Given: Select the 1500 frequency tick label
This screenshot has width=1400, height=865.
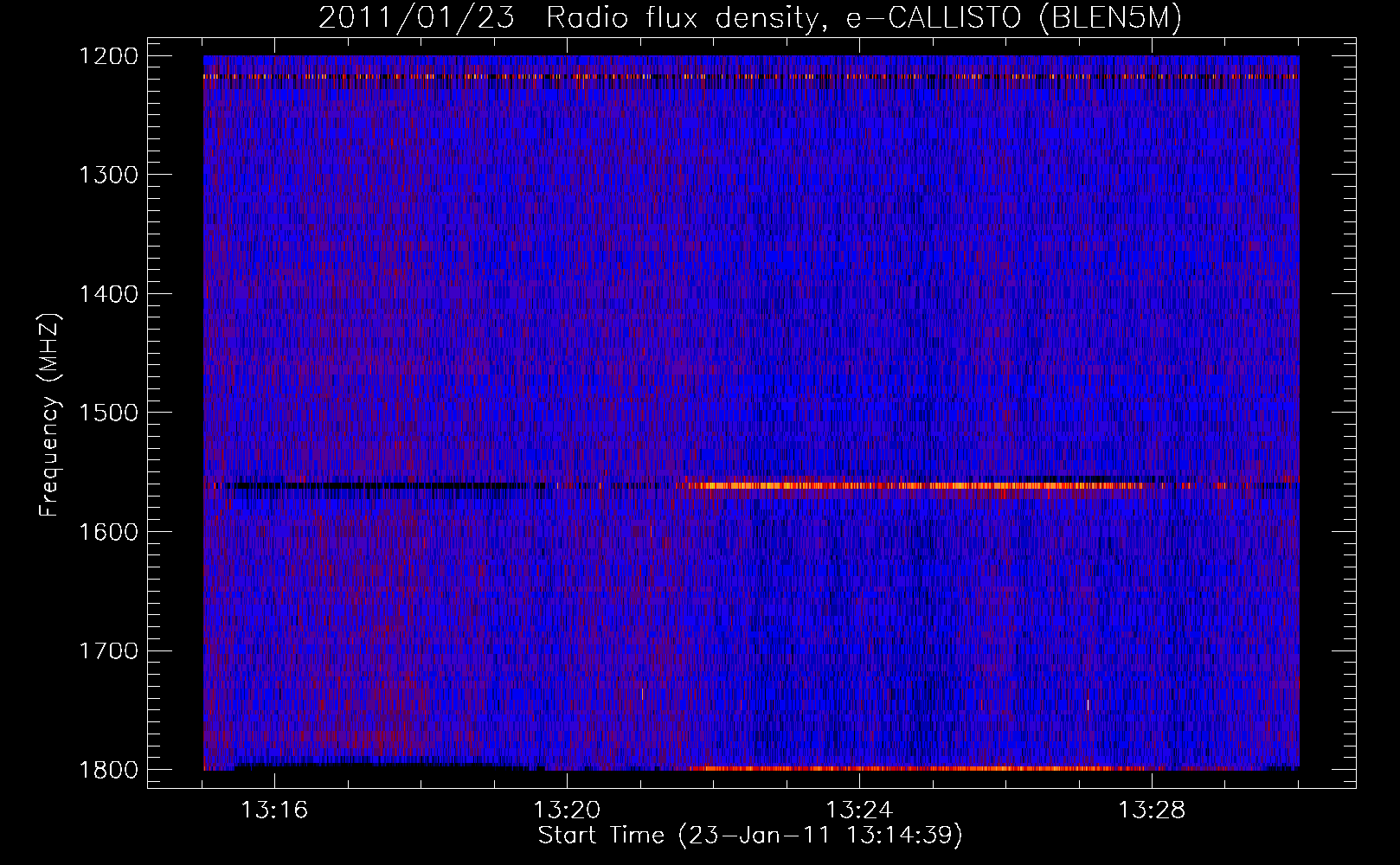Looking at the screenshot, I should click(x=108, y=413).
